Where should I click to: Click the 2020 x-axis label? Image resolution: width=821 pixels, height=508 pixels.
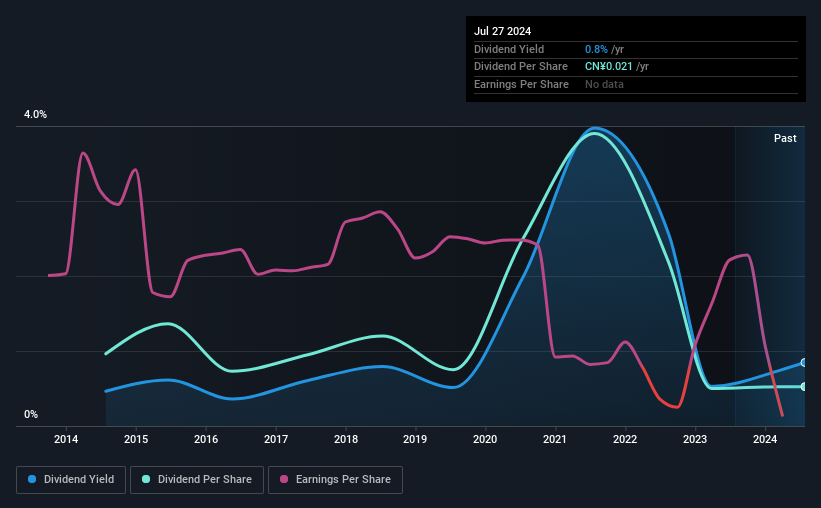pyautogui.click(x=485, y=439)
